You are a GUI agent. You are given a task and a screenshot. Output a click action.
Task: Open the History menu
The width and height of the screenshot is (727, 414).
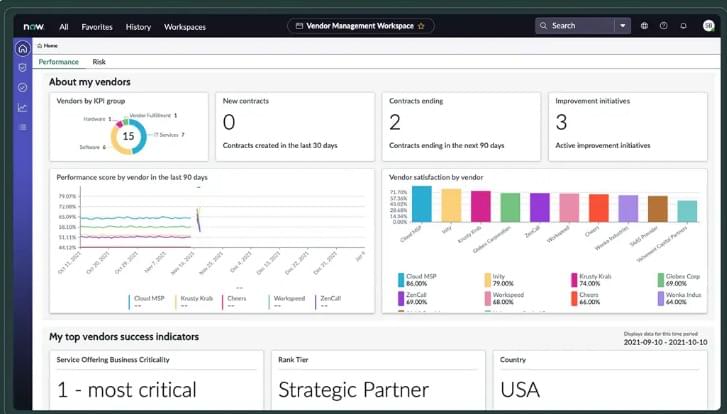pos(138,27)
